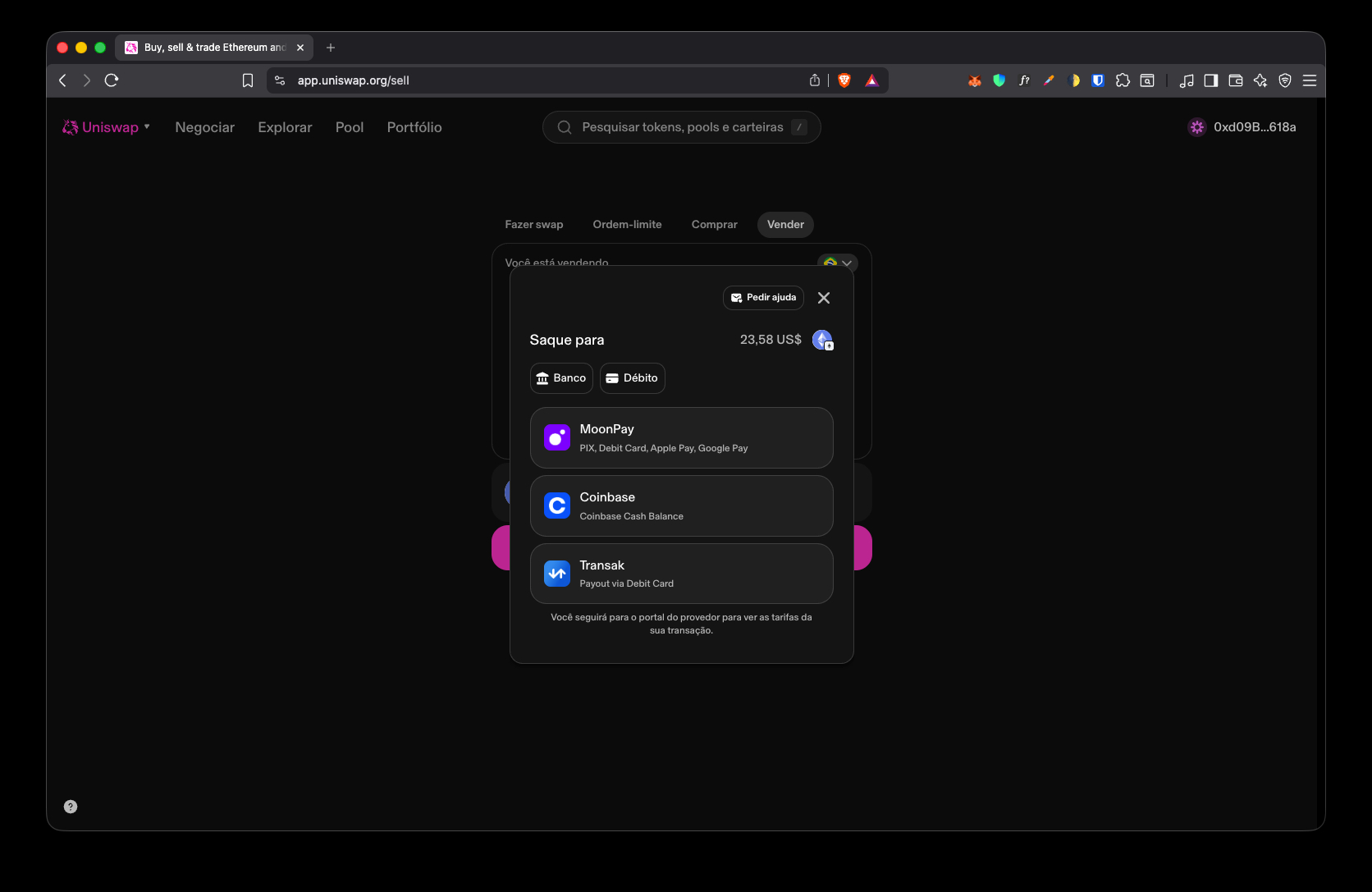Click the share page icon

point(815,80)
